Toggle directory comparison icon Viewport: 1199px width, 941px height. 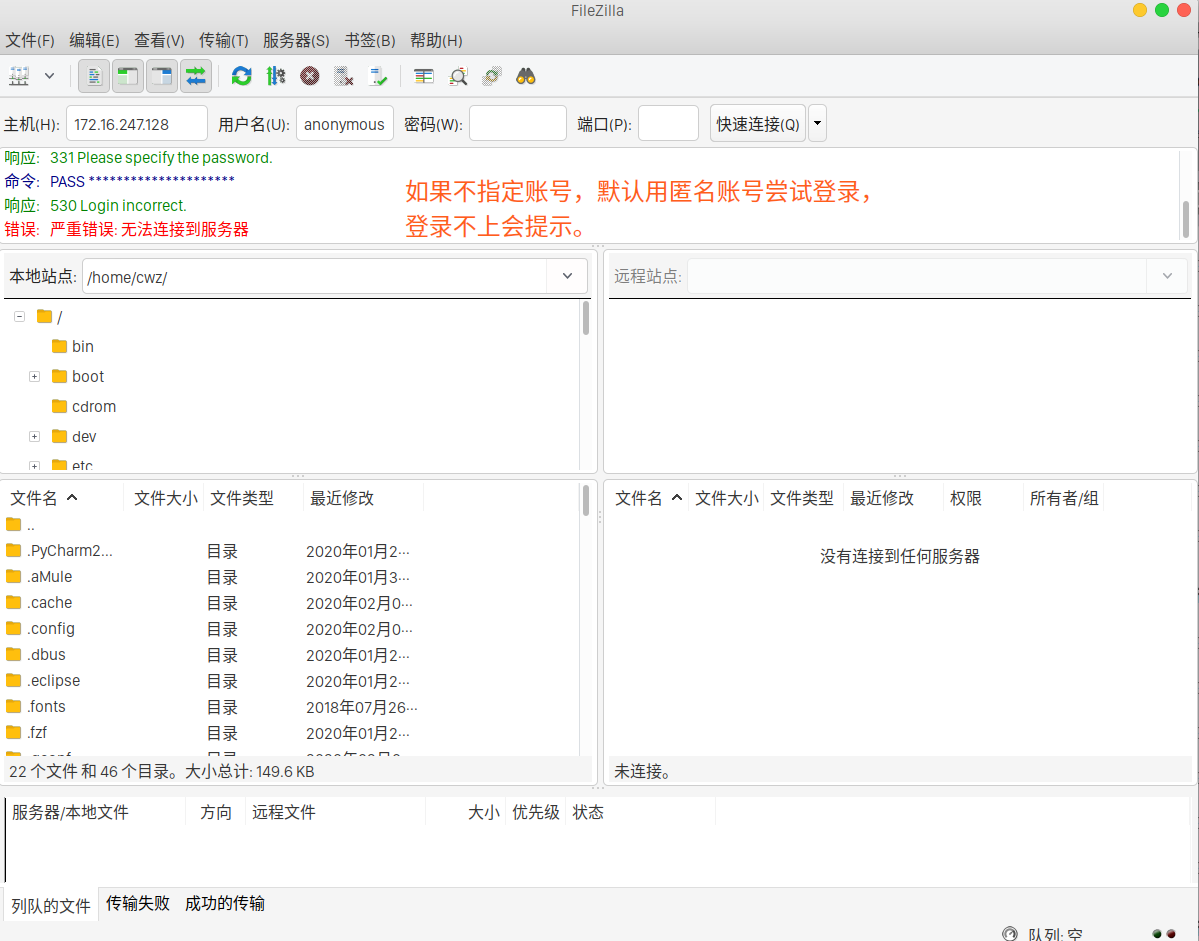click(x=457, y=76)
